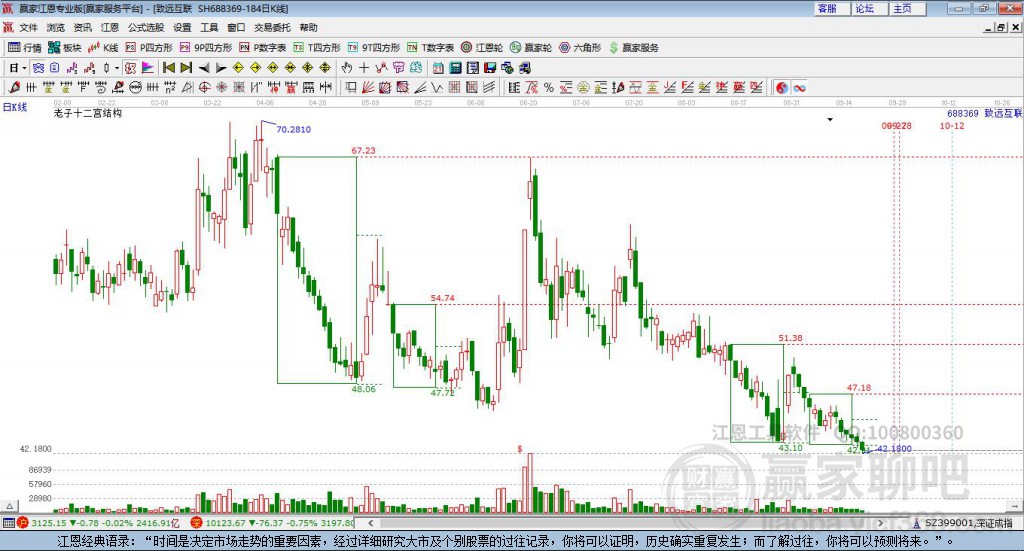Expand the candlestick style dropdown arrow
The width and height of the screenshot is (1024, 551).
(117, 68)
